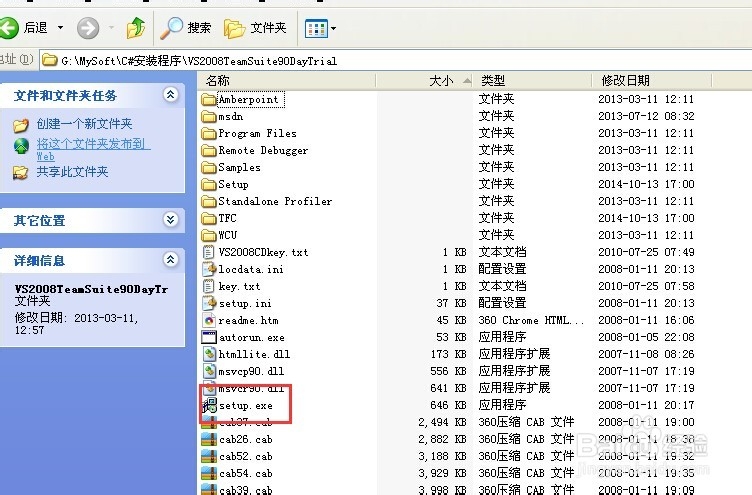This screenshot has width=752, height=495.
Task: Collapse the Details panel
Action: [x=170, y=259]
